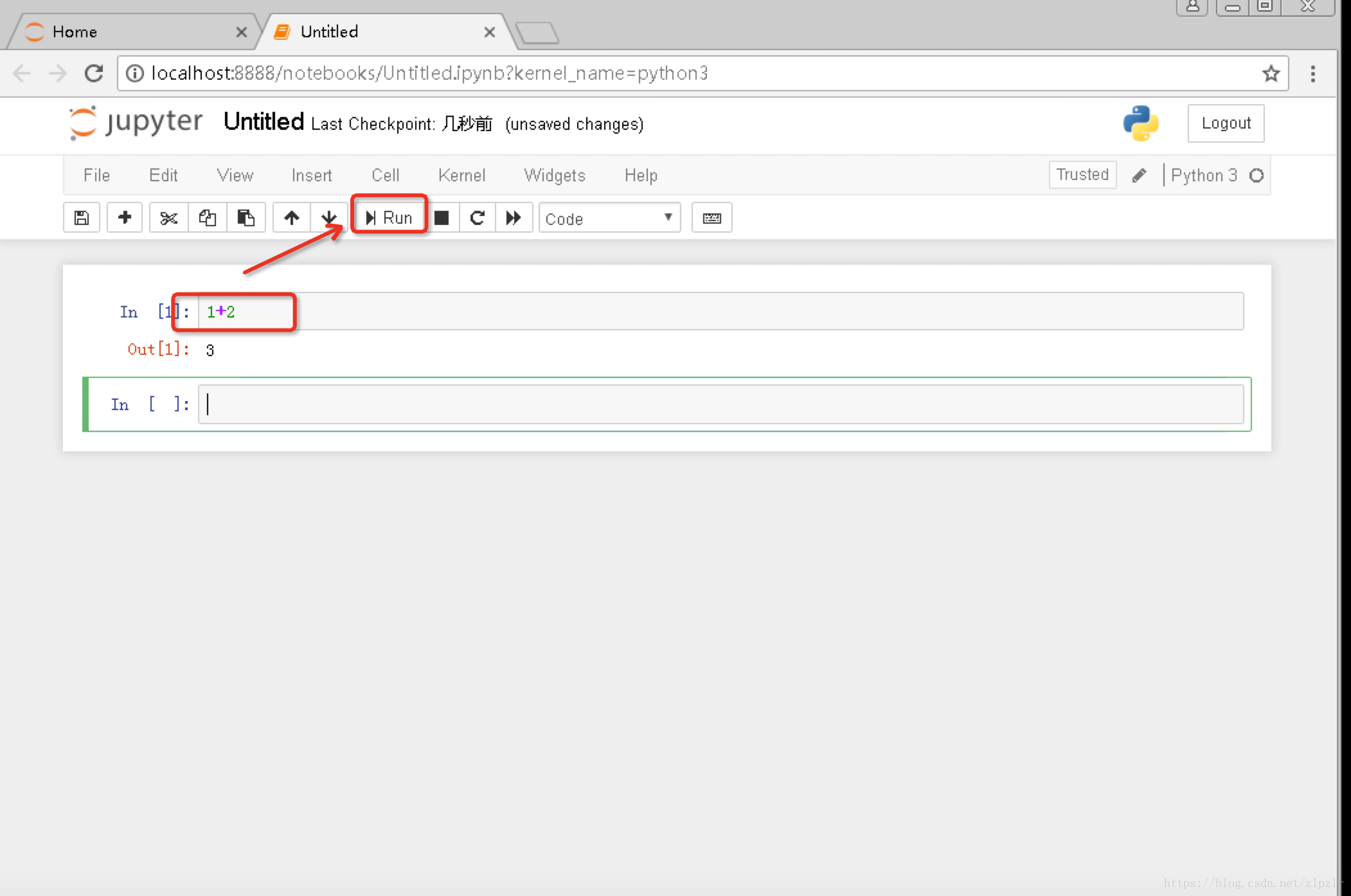Toggle the Trusted notebook indicator
This screenshot has width=1351, height=896.
pyautogui.click(x=1082, y=175)
